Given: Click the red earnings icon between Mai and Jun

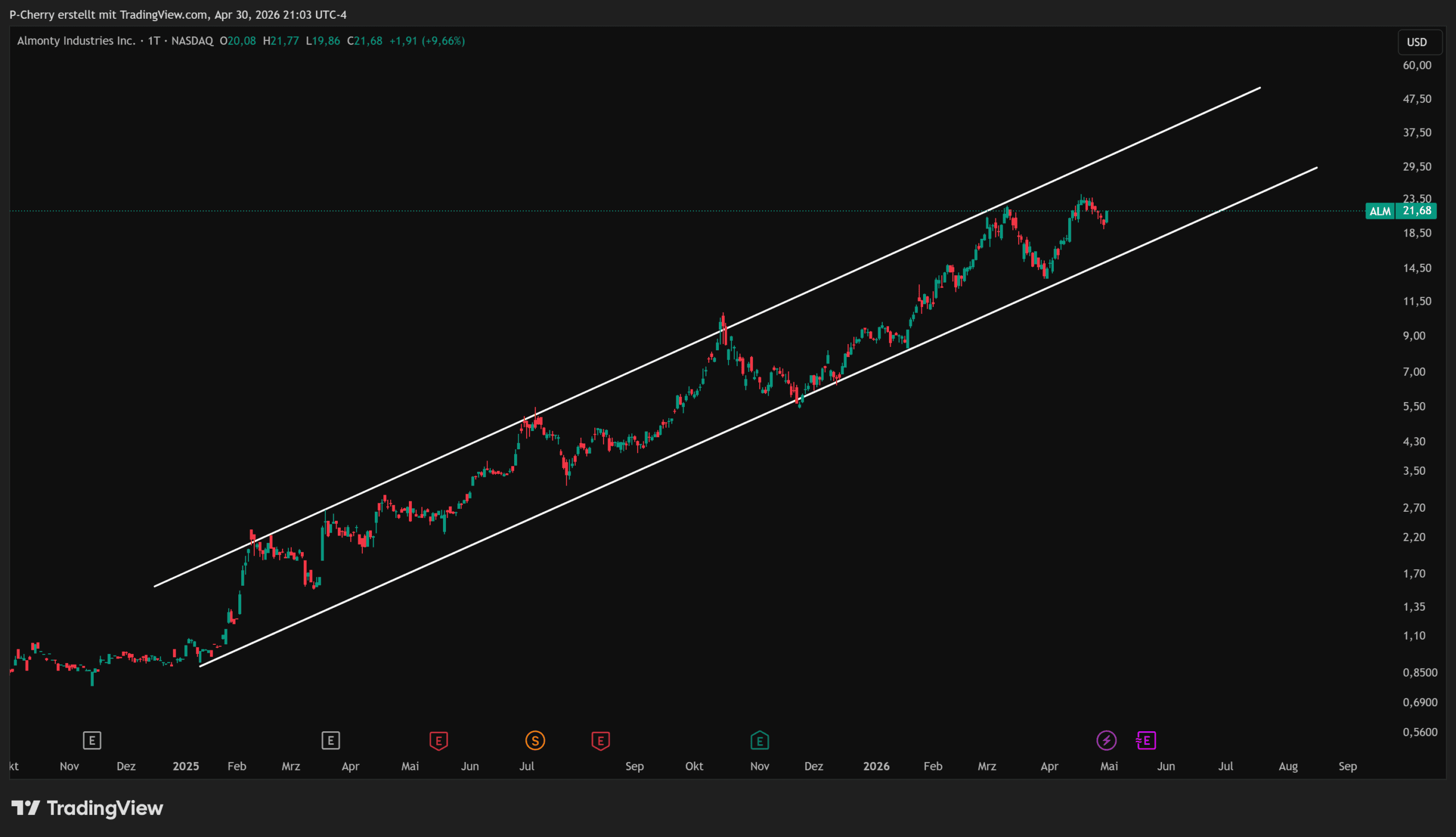Looking at the screenshot, I should pyautogui.click(x=439, y=740).
